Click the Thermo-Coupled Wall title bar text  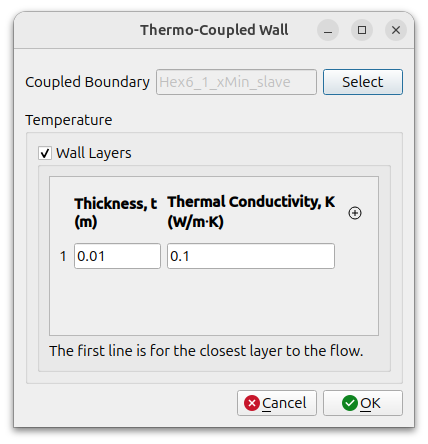point(214,30)
